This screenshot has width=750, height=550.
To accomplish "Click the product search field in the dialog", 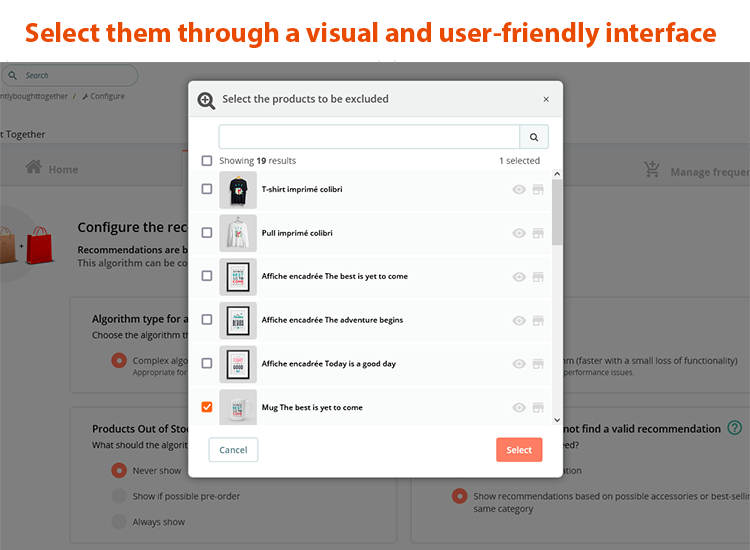I will [x=369, y=137].
